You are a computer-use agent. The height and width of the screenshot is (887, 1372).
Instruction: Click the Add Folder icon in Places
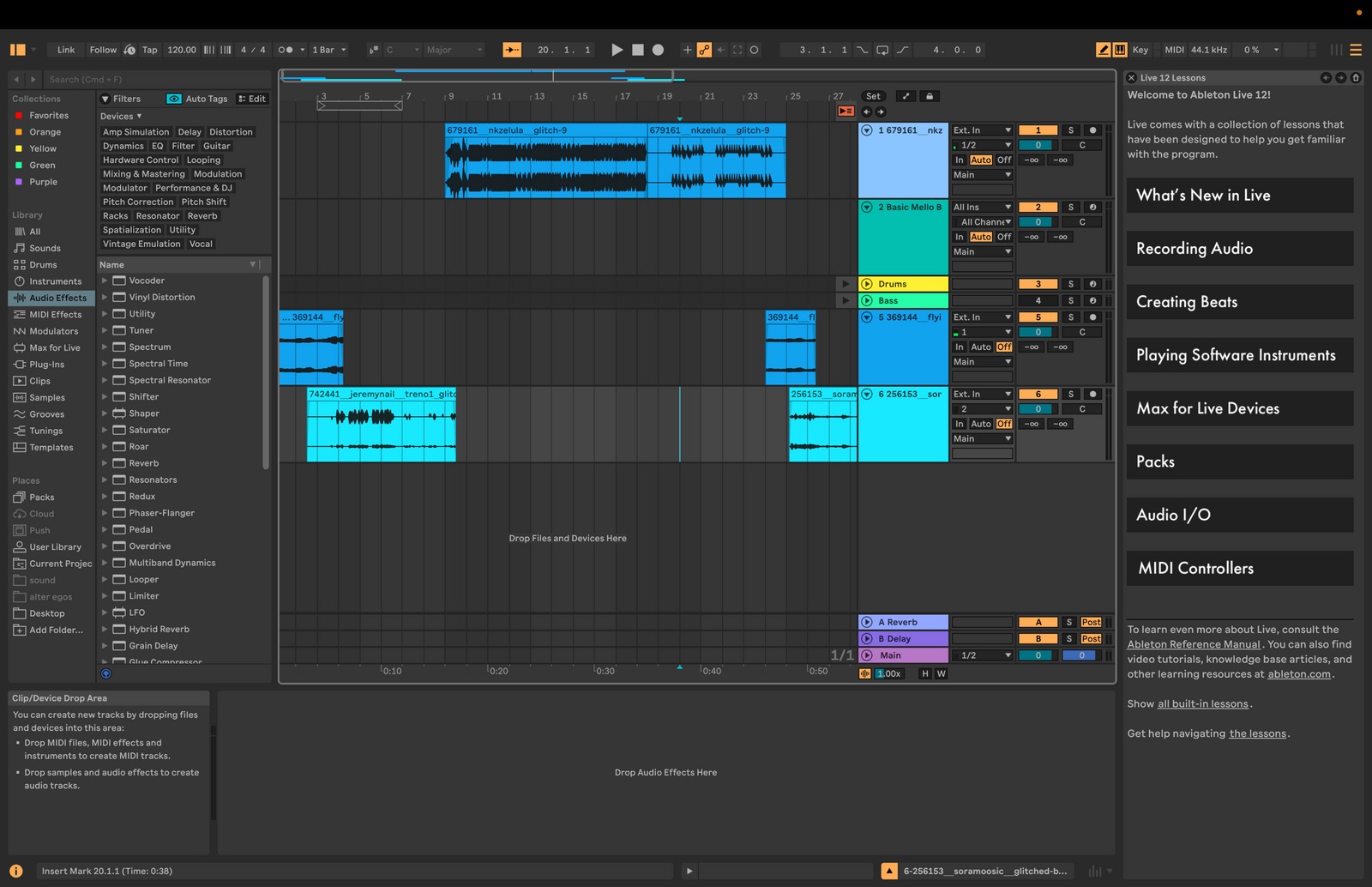click(x=20, y=630)
